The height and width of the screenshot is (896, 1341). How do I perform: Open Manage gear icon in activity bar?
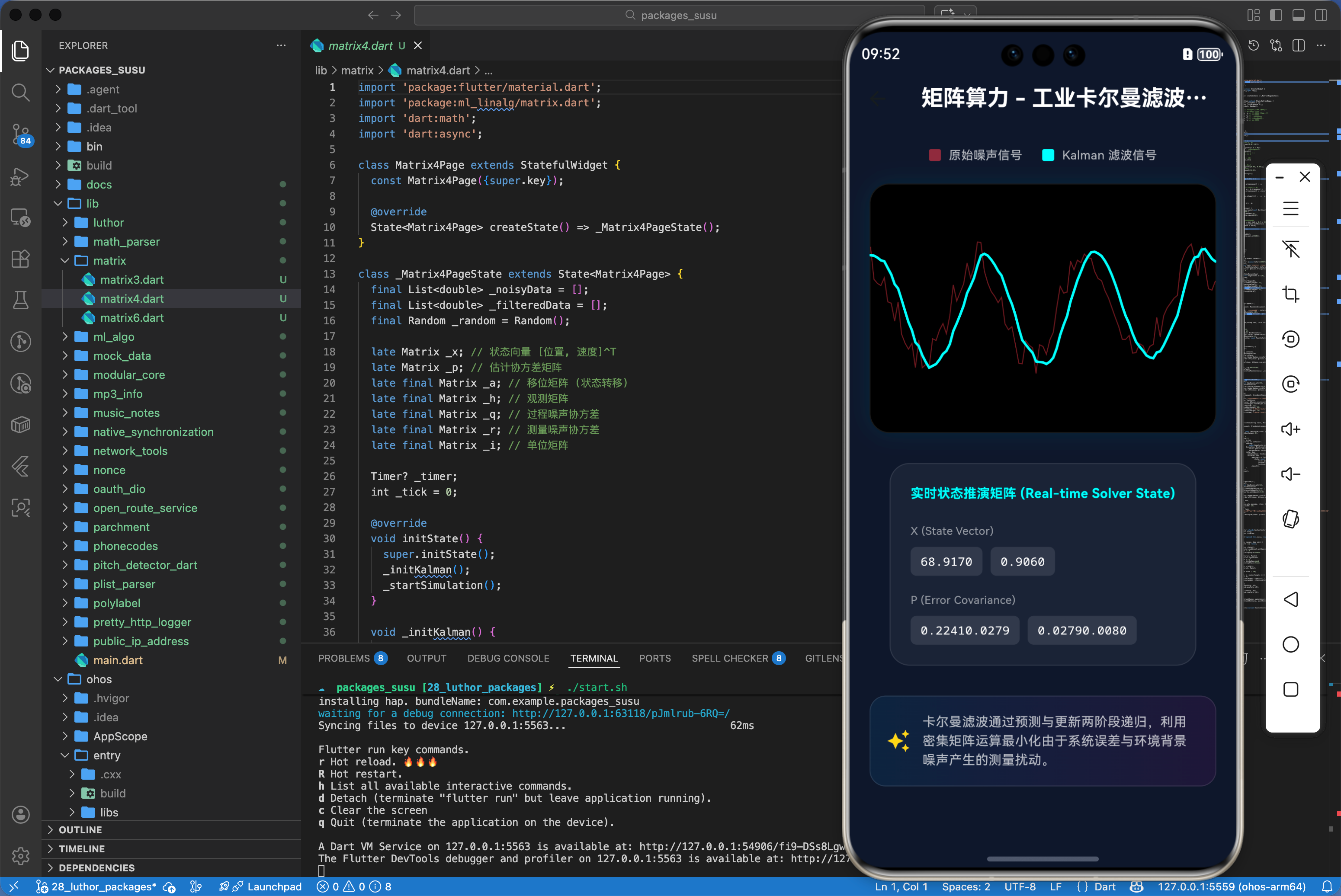21,855
